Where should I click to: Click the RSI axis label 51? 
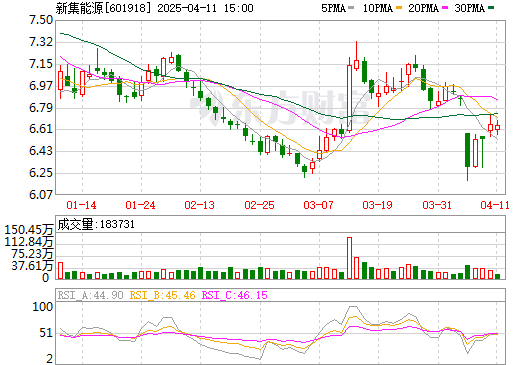[46, 333]
